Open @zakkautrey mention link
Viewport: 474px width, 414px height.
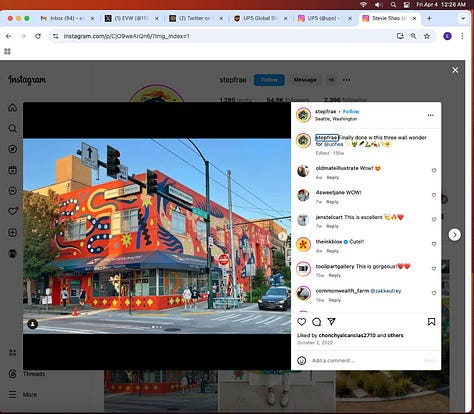click(x=386, y=291)
